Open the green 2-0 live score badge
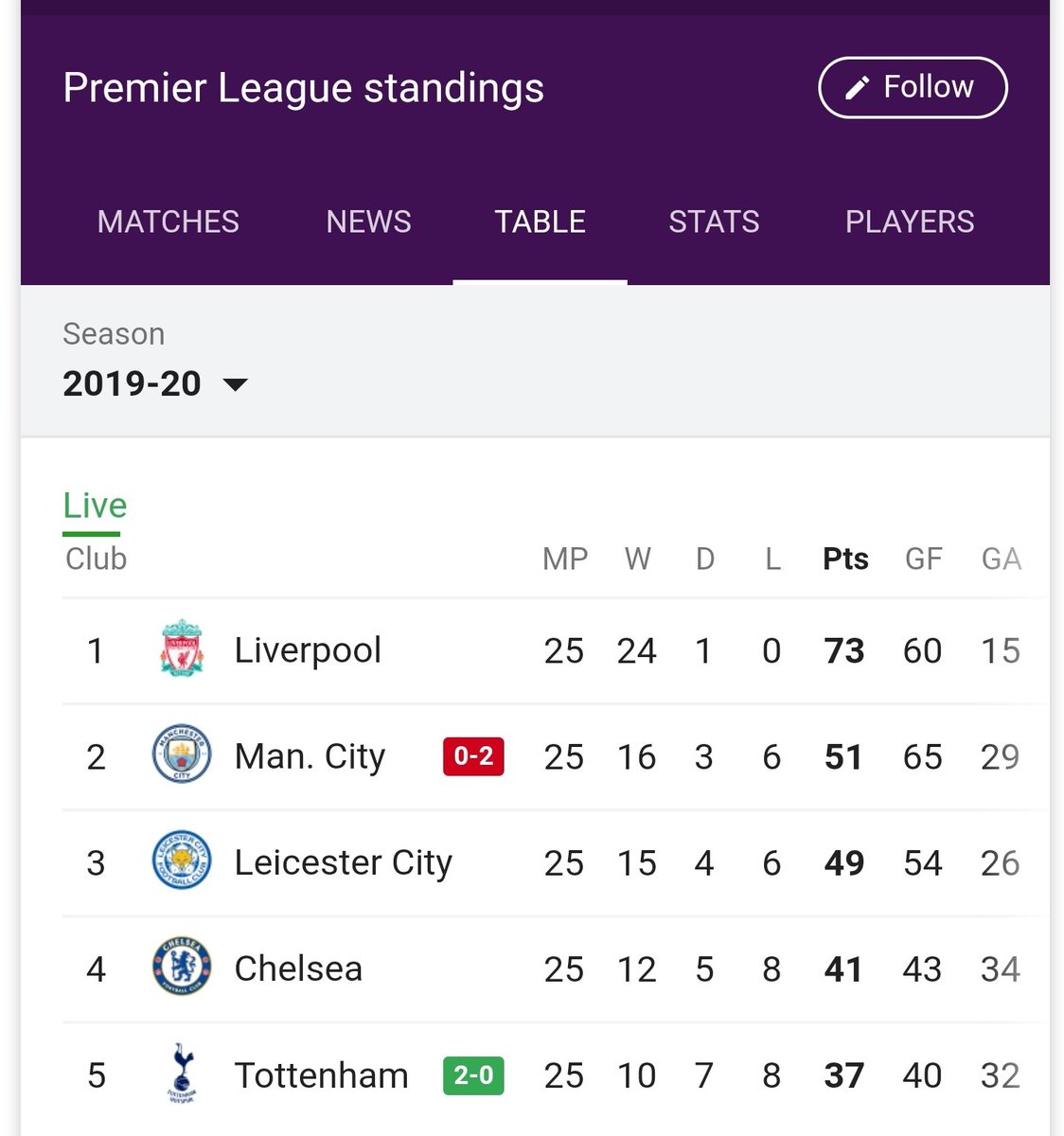 [x=473, y=1075]
